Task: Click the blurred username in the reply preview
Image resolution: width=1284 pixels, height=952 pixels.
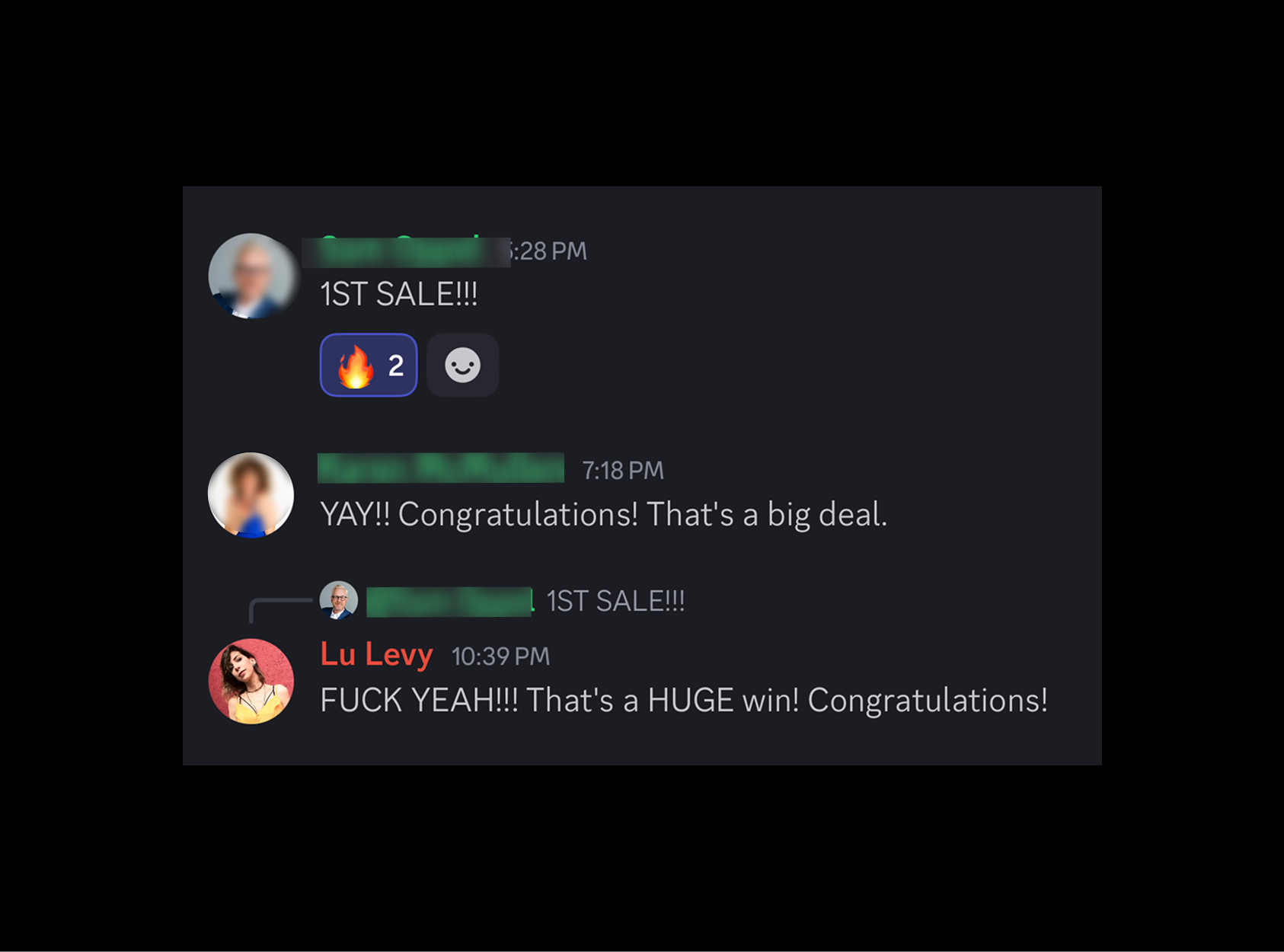Action: point(450,602)
